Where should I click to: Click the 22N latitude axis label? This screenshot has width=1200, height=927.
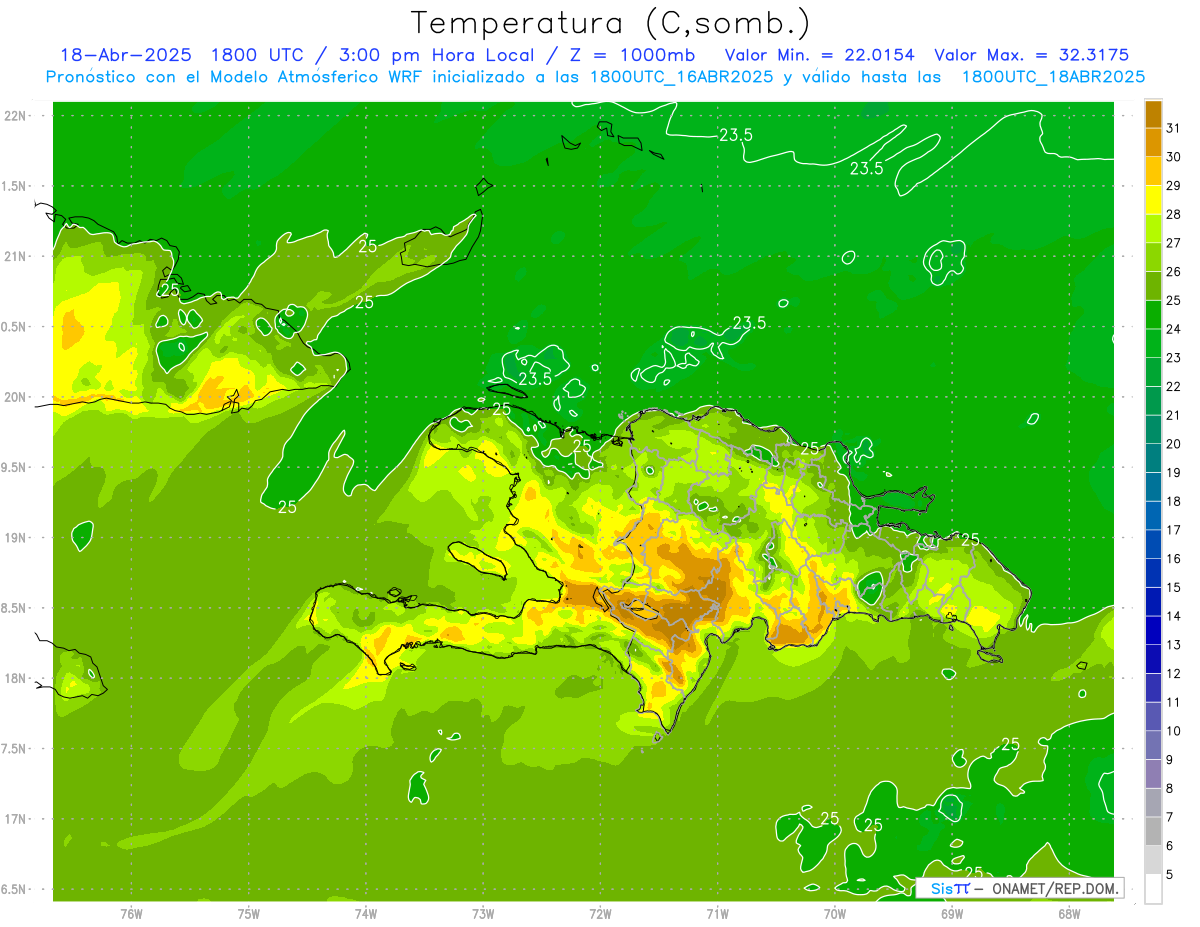pyautogui.click(x=16, y=116)
